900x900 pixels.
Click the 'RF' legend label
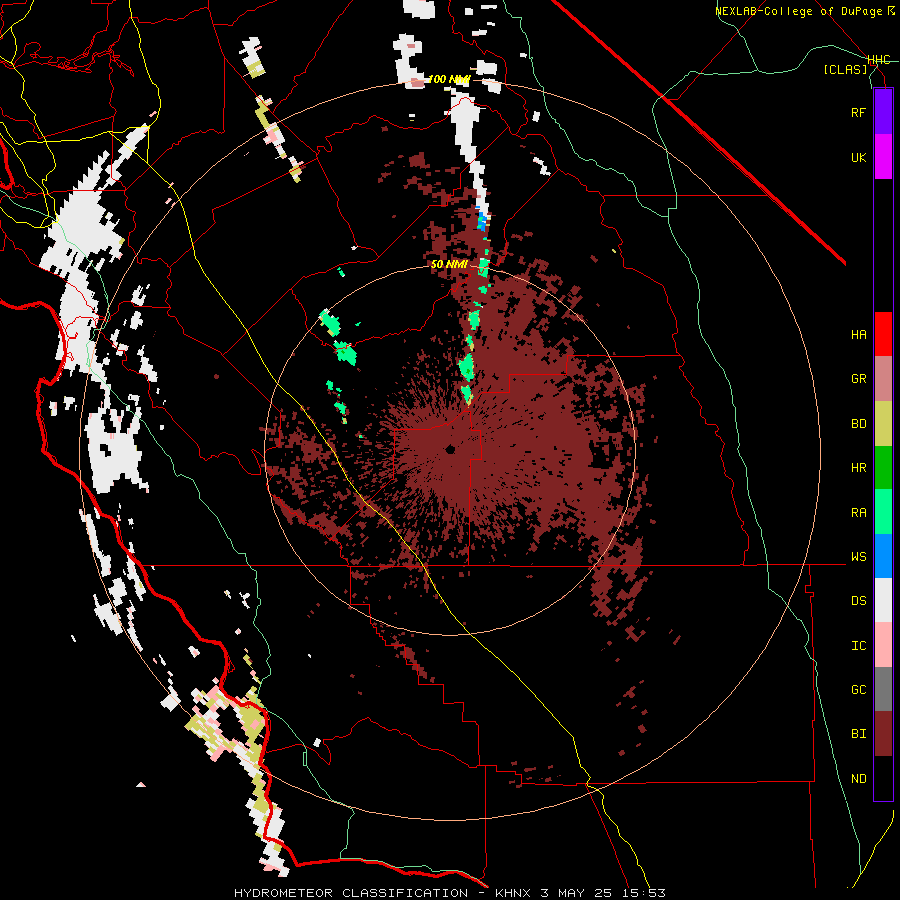tap(858, 112)
